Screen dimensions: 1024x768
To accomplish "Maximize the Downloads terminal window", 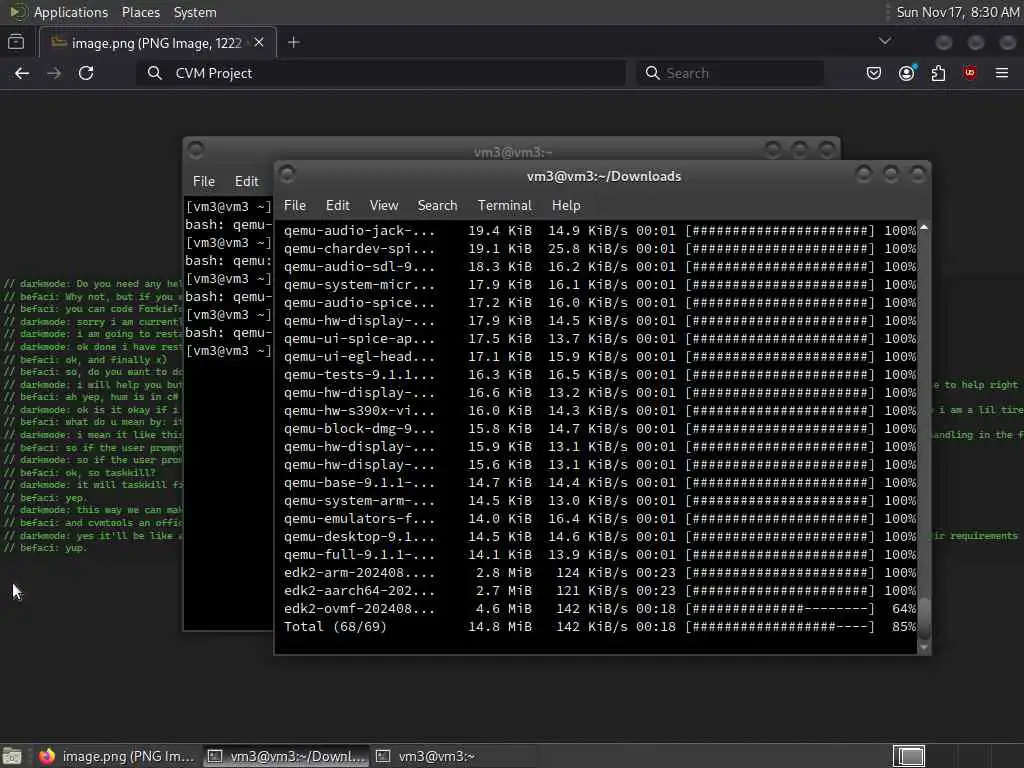I will [x=891, y=174].
